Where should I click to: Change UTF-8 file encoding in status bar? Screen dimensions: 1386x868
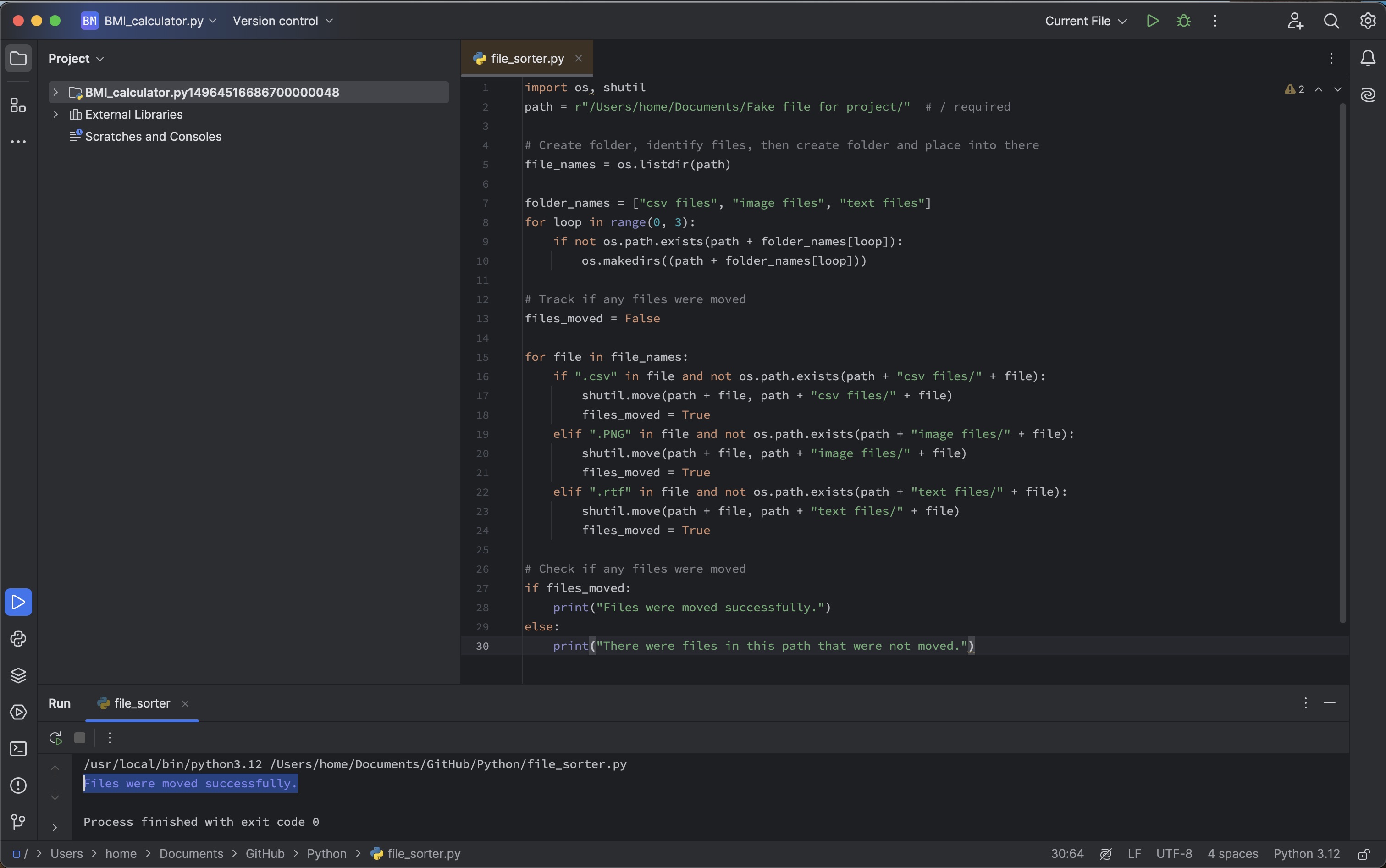coord(1174,854)
